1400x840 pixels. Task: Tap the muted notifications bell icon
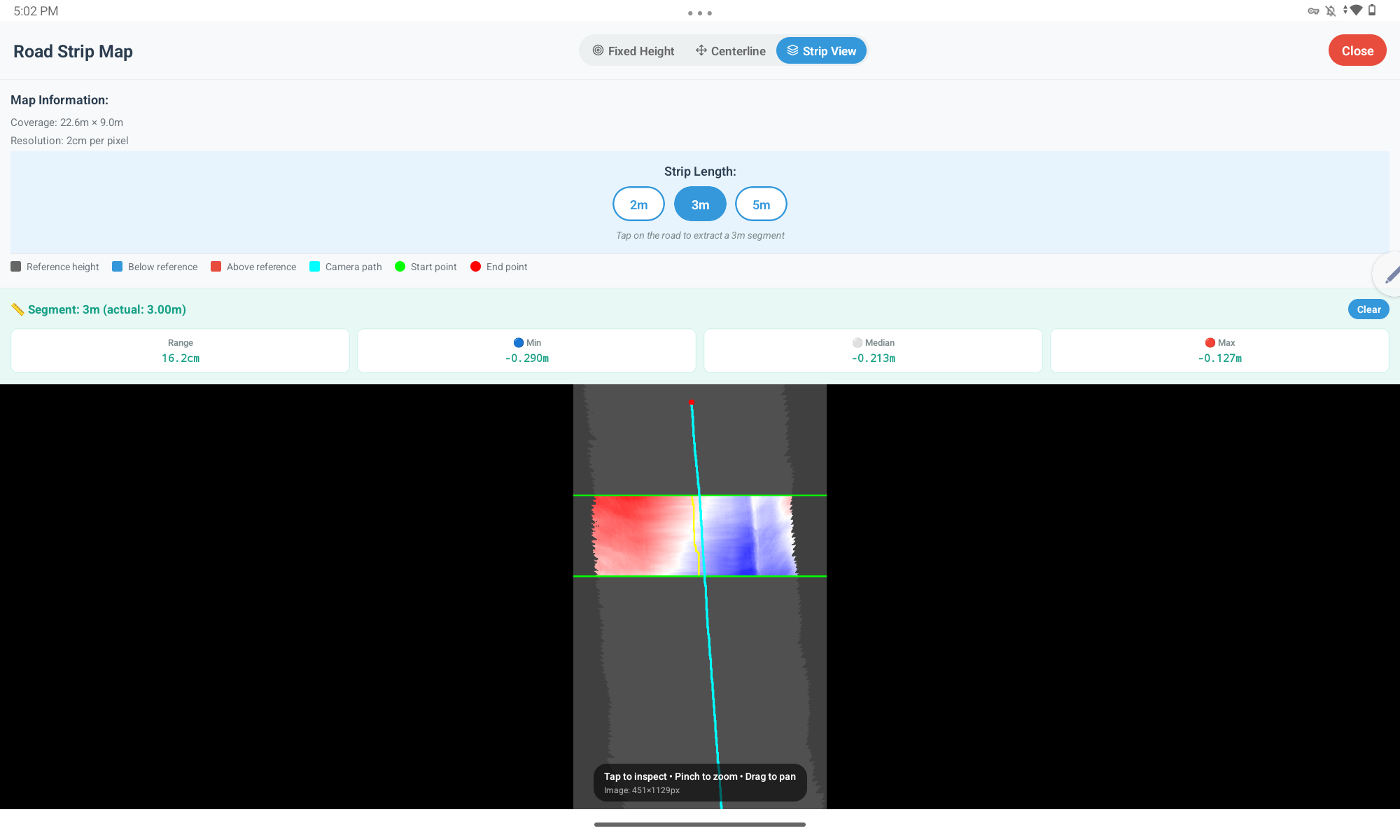point(1331,10)
